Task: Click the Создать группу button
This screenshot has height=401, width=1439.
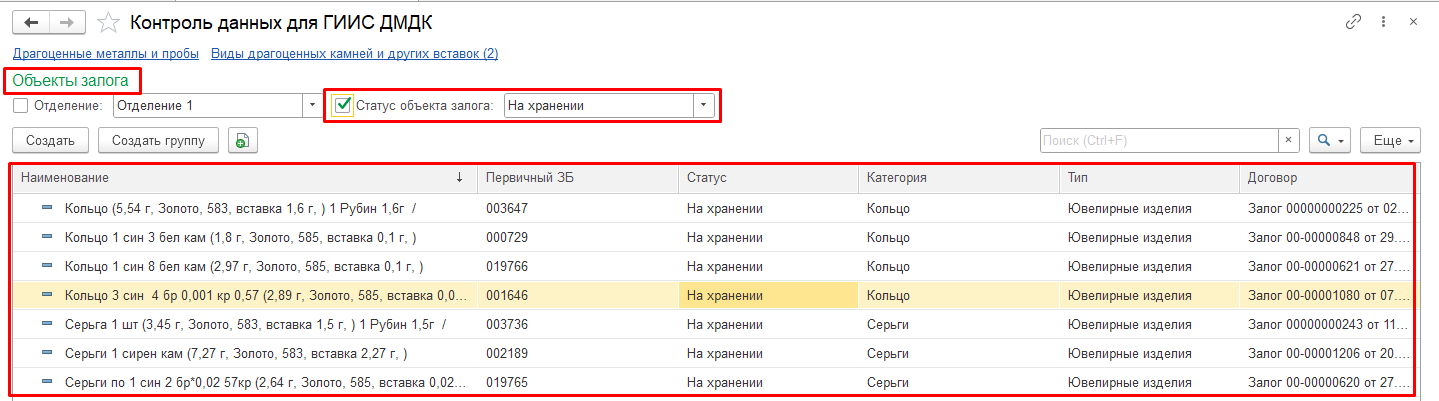Action: pyautogui.click(x=158, y=141)
